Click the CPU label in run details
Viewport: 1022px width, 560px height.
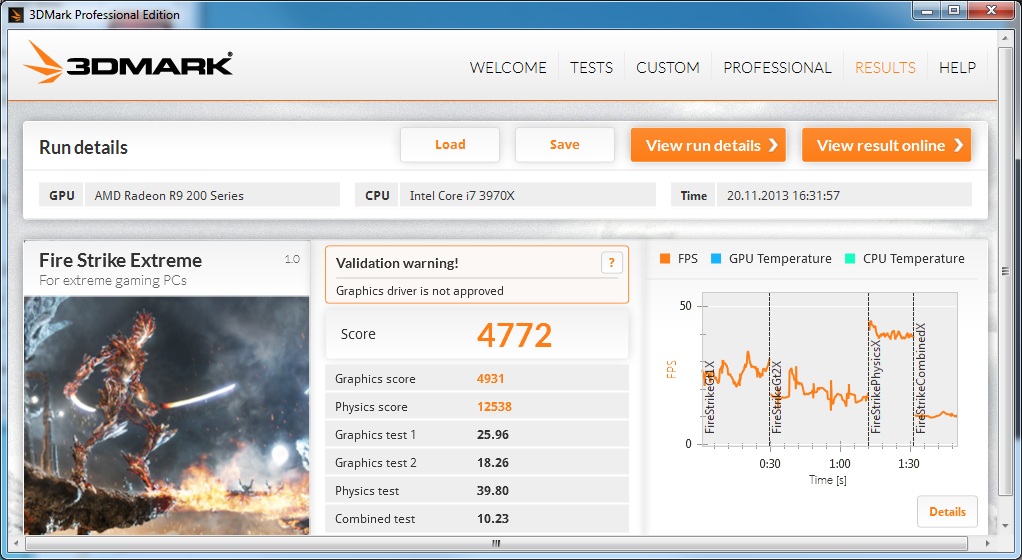[x=377, y=195]
